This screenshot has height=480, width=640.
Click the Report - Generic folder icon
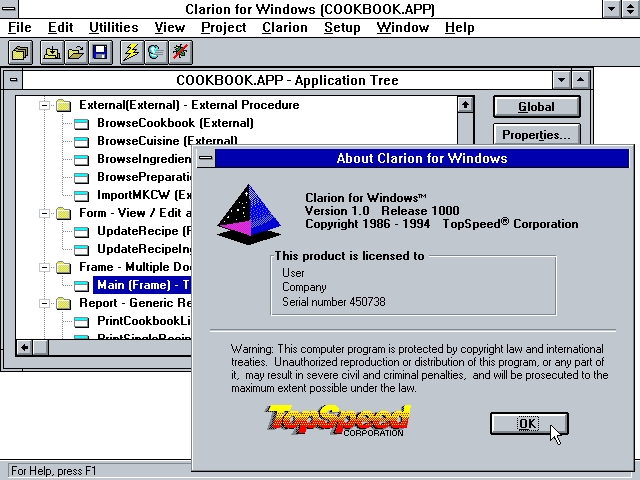pyautogui.click(x=63, y=303)
